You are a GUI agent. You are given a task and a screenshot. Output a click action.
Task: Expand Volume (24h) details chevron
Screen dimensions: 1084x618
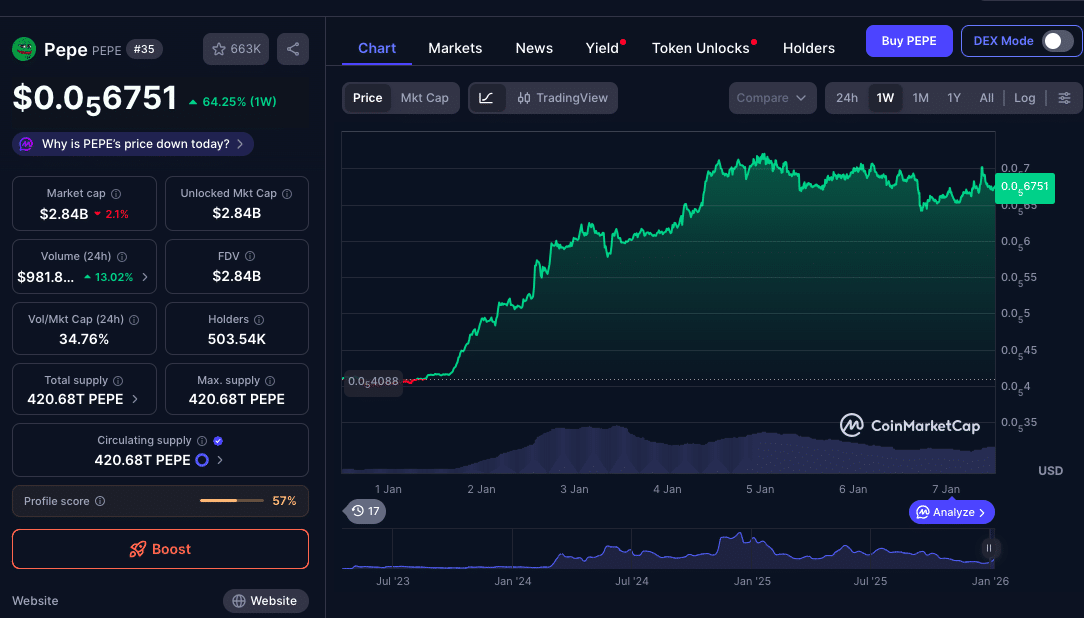145,277
